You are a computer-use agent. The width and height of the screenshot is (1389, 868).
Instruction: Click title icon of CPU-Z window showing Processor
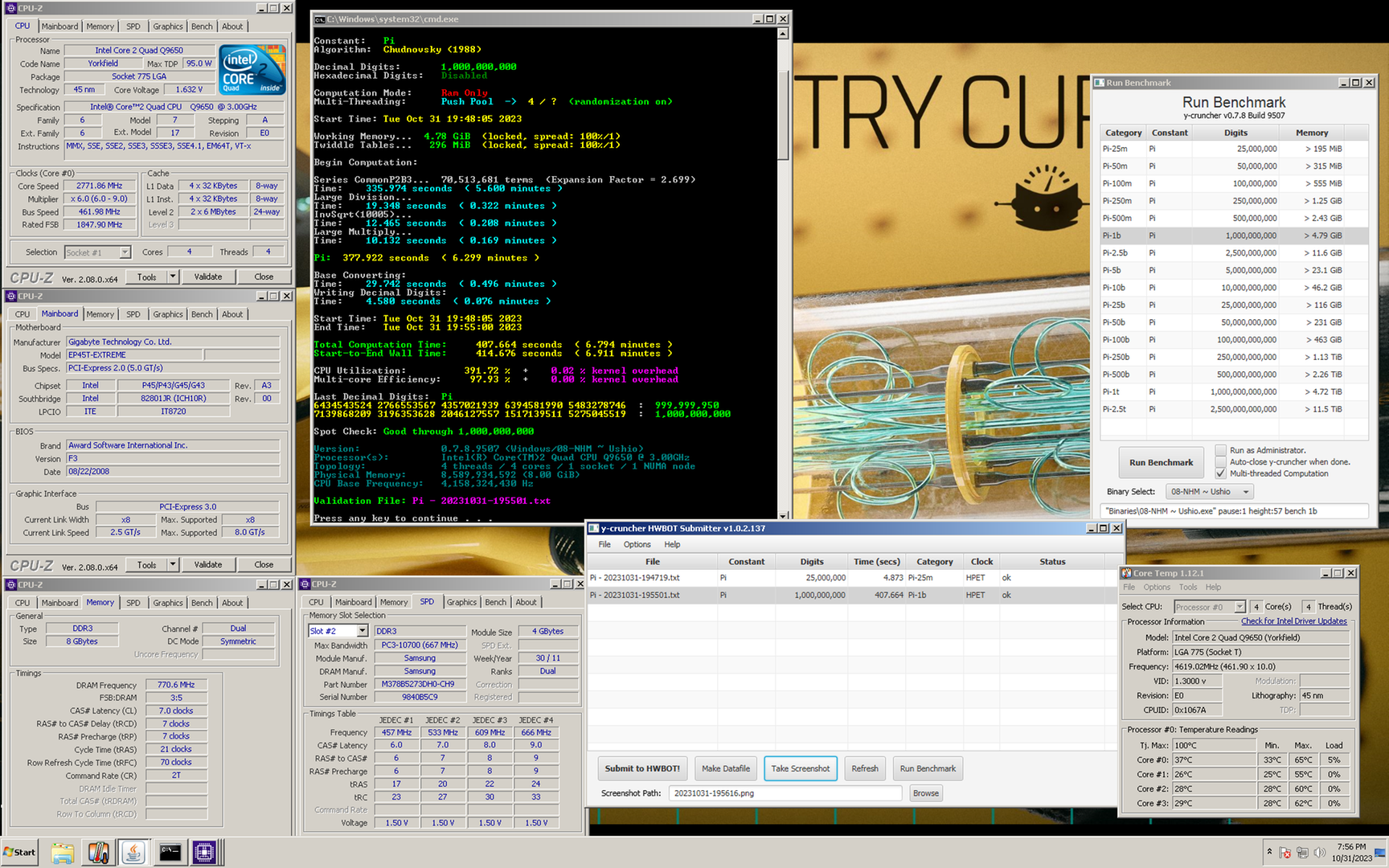click(11, 8)
